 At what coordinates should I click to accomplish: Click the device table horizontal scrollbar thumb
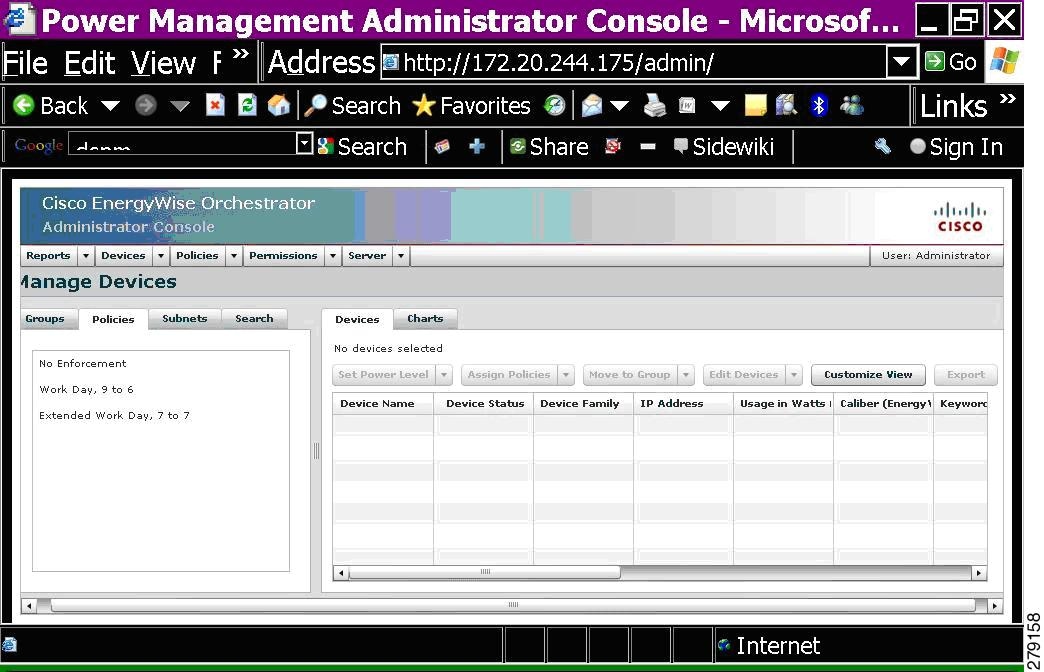[485, 572]
